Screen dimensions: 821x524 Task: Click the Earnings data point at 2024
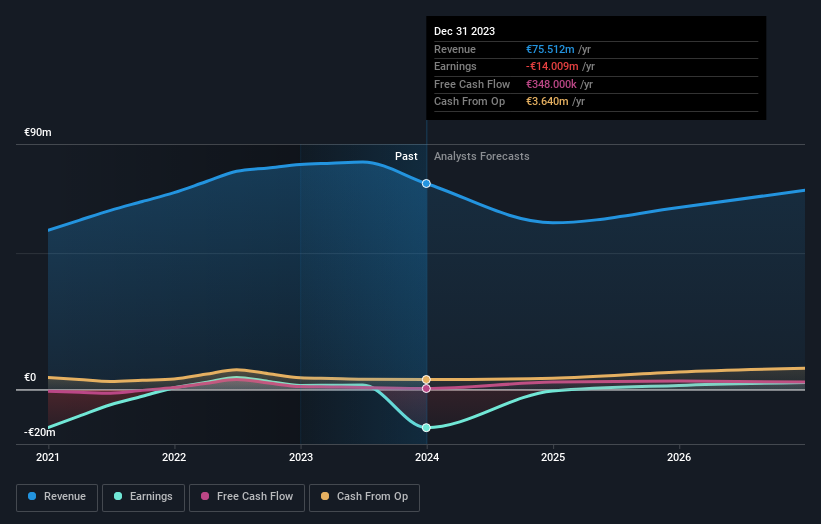pos(426,428)
